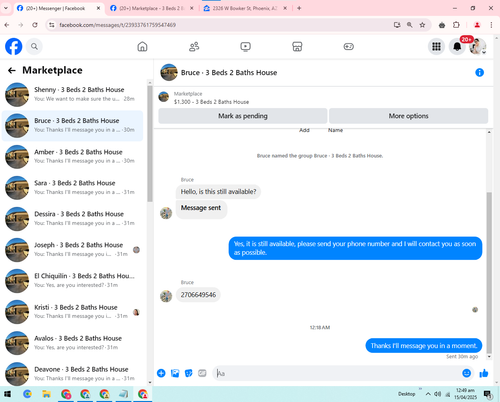Open a new browser tab
The image size is (500, 402).
299,8
